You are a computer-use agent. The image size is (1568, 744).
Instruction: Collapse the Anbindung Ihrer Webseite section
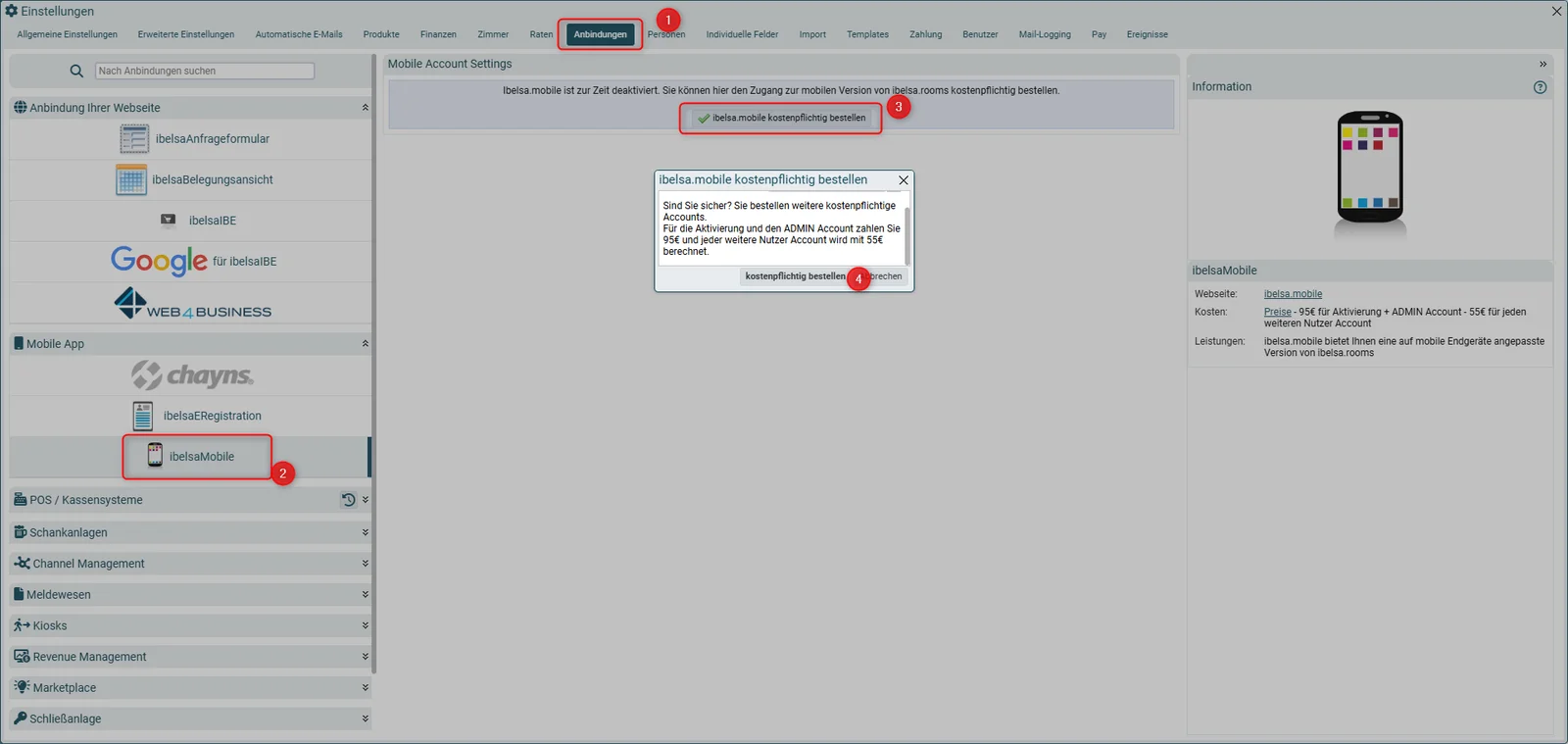366,108
